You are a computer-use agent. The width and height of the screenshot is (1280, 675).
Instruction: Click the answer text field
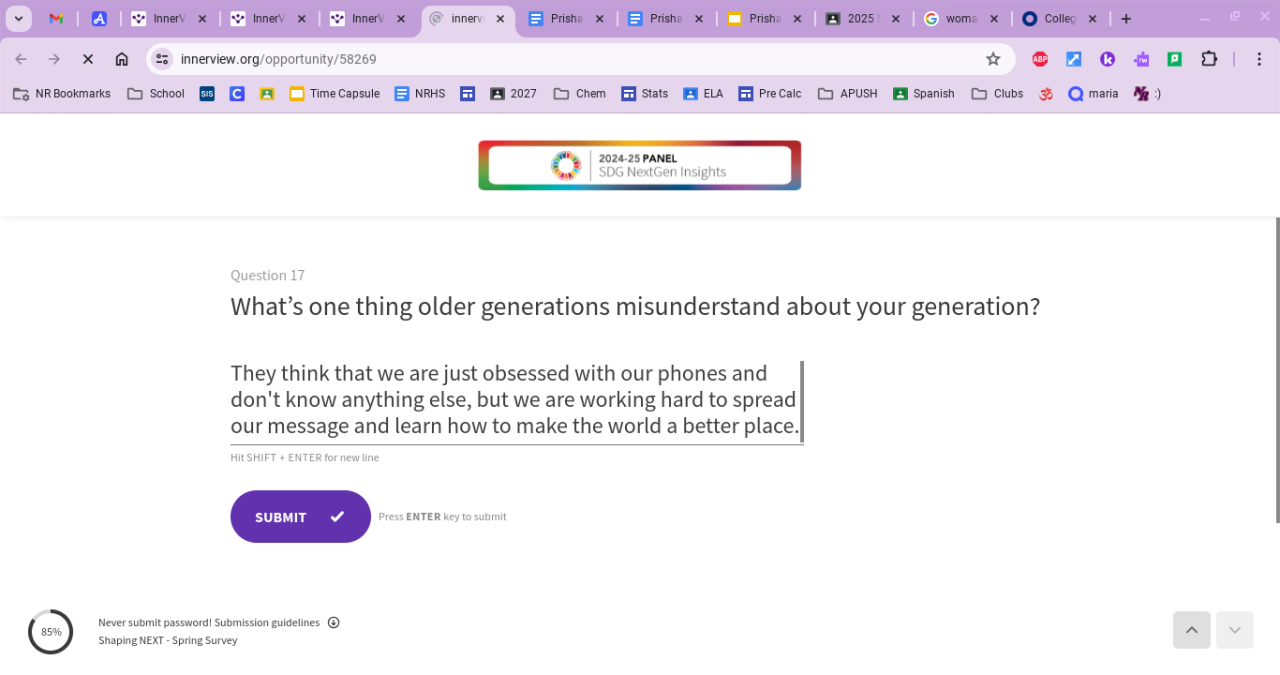click(515, 400)
